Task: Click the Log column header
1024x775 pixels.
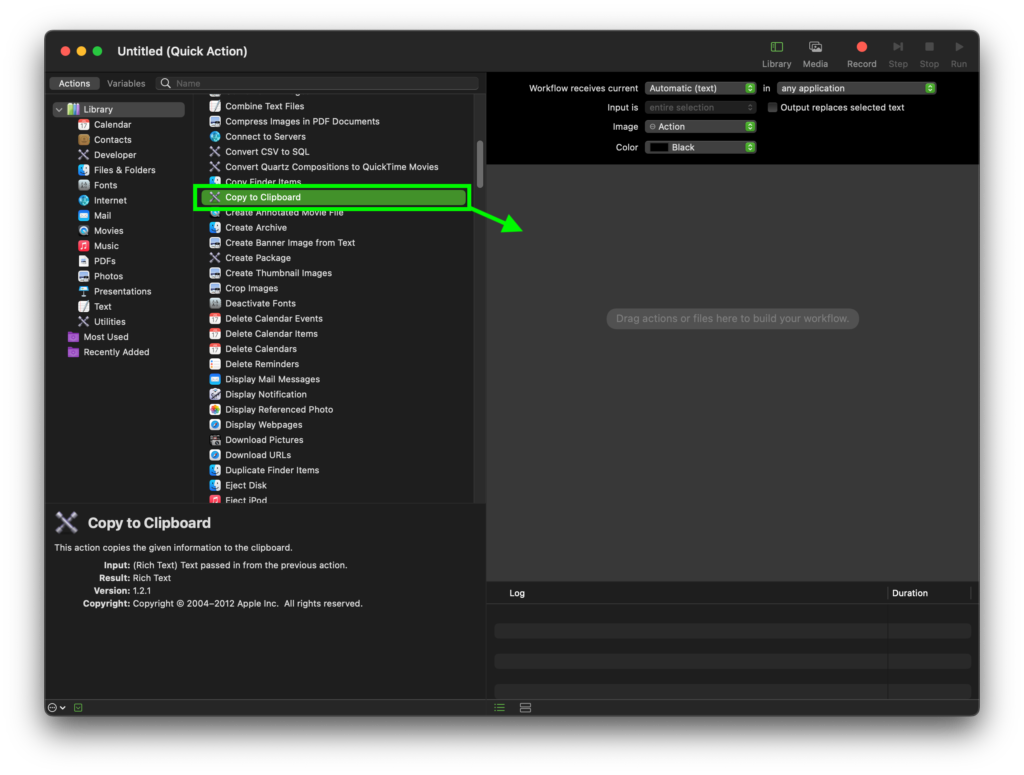Action: (x=517, y=593)
